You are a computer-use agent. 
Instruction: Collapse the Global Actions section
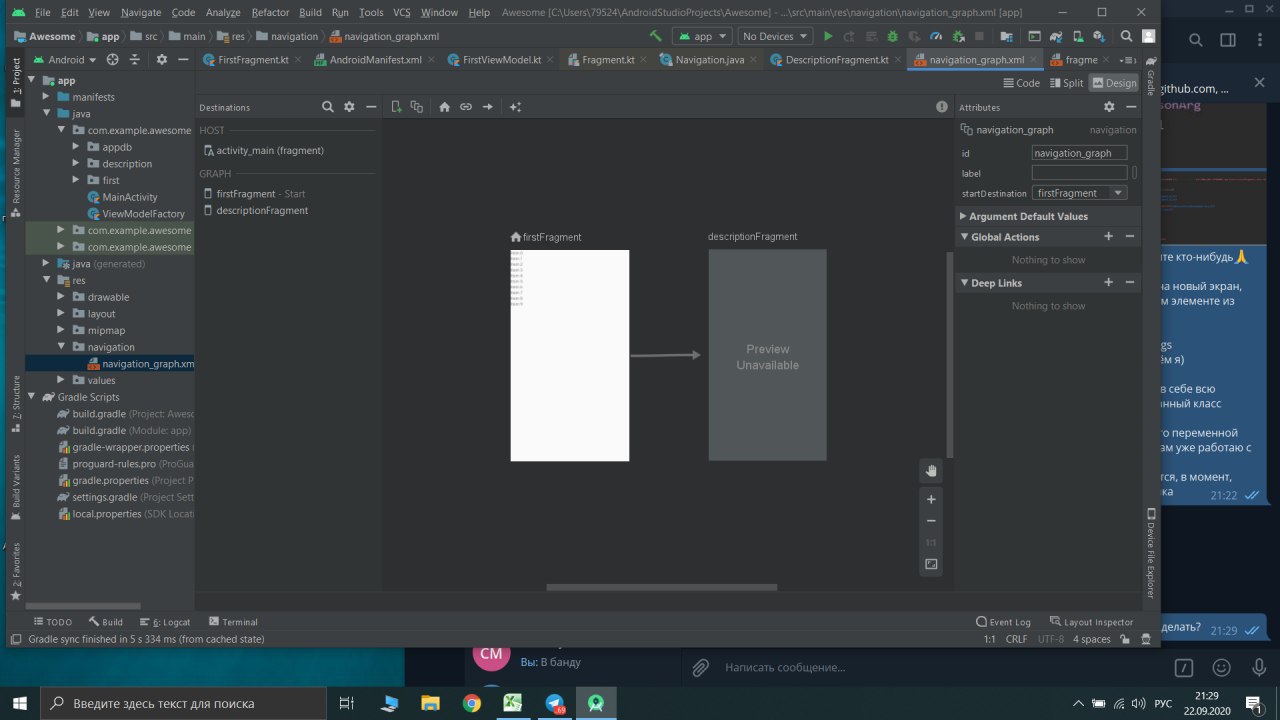[x=963, y=237]
